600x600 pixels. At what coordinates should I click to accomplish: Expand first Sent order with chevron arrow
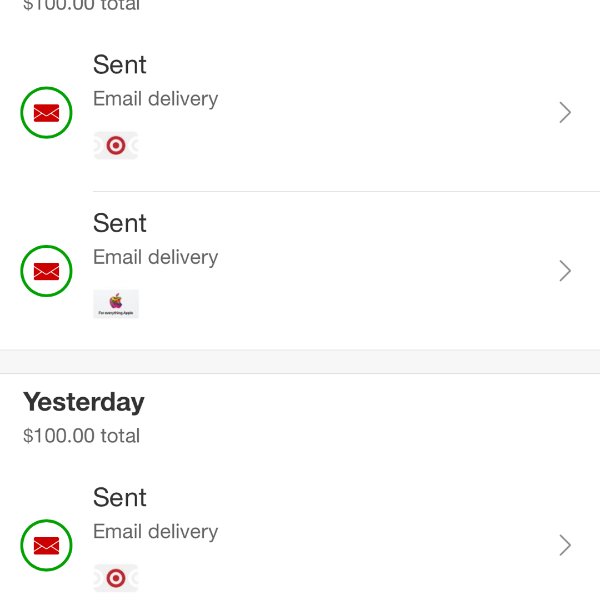click(x=565, y=112)
